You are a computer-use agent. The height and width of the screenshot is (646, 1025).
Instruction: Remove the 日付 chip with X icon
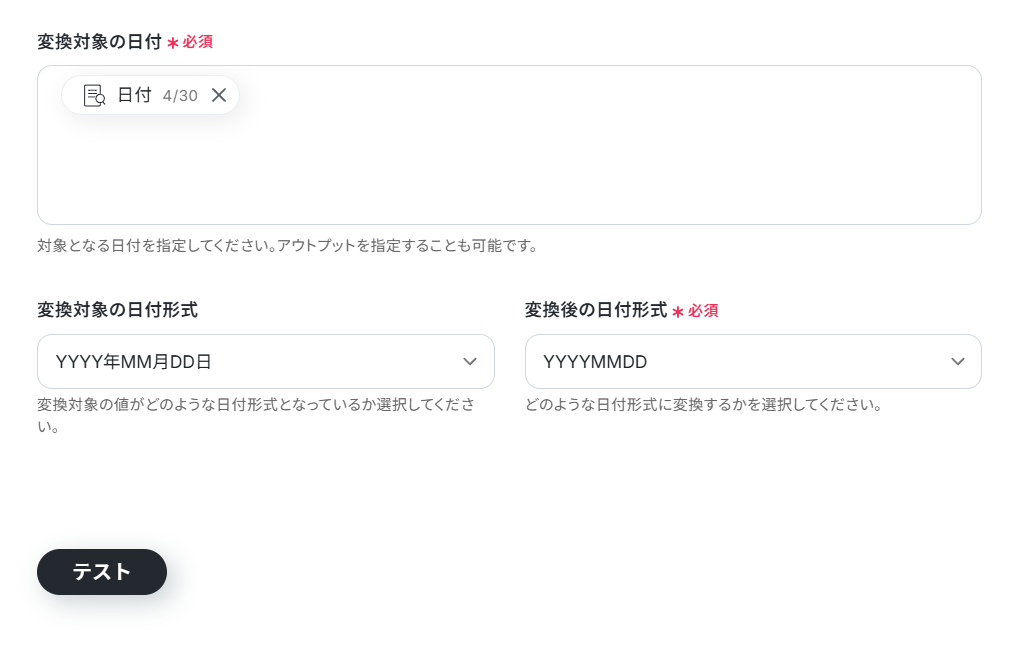219,95
